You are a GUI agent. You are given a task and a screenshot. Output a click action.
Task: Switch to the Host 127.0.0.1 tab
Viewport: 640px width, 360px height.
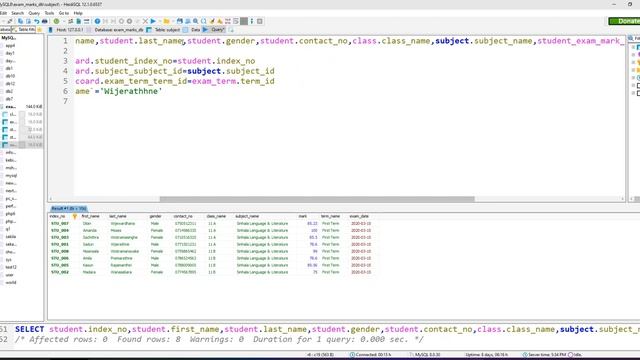(x=66, y=30)
